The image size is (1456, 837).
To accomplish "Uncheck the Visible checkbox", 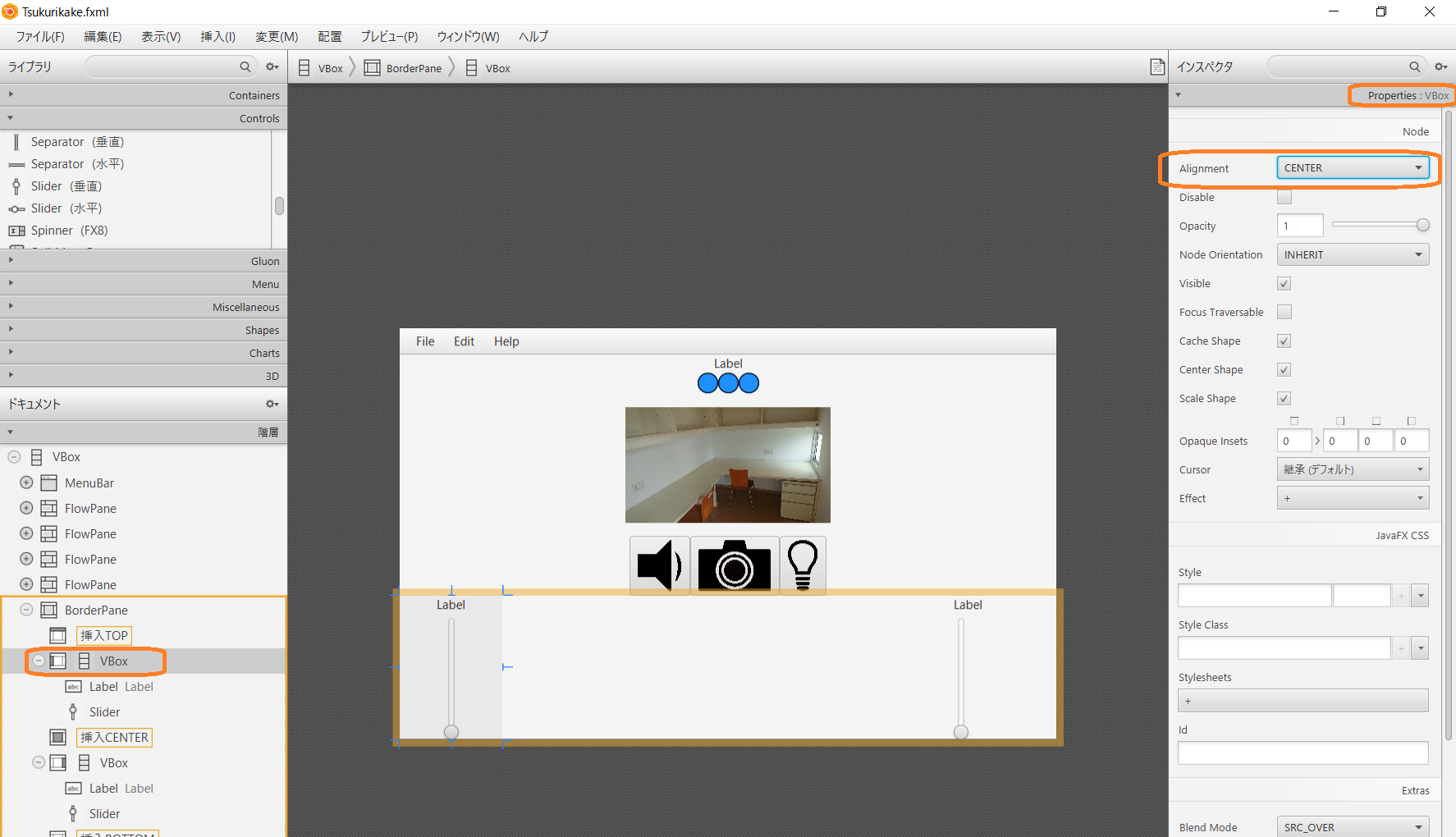I will [1284, 283].
